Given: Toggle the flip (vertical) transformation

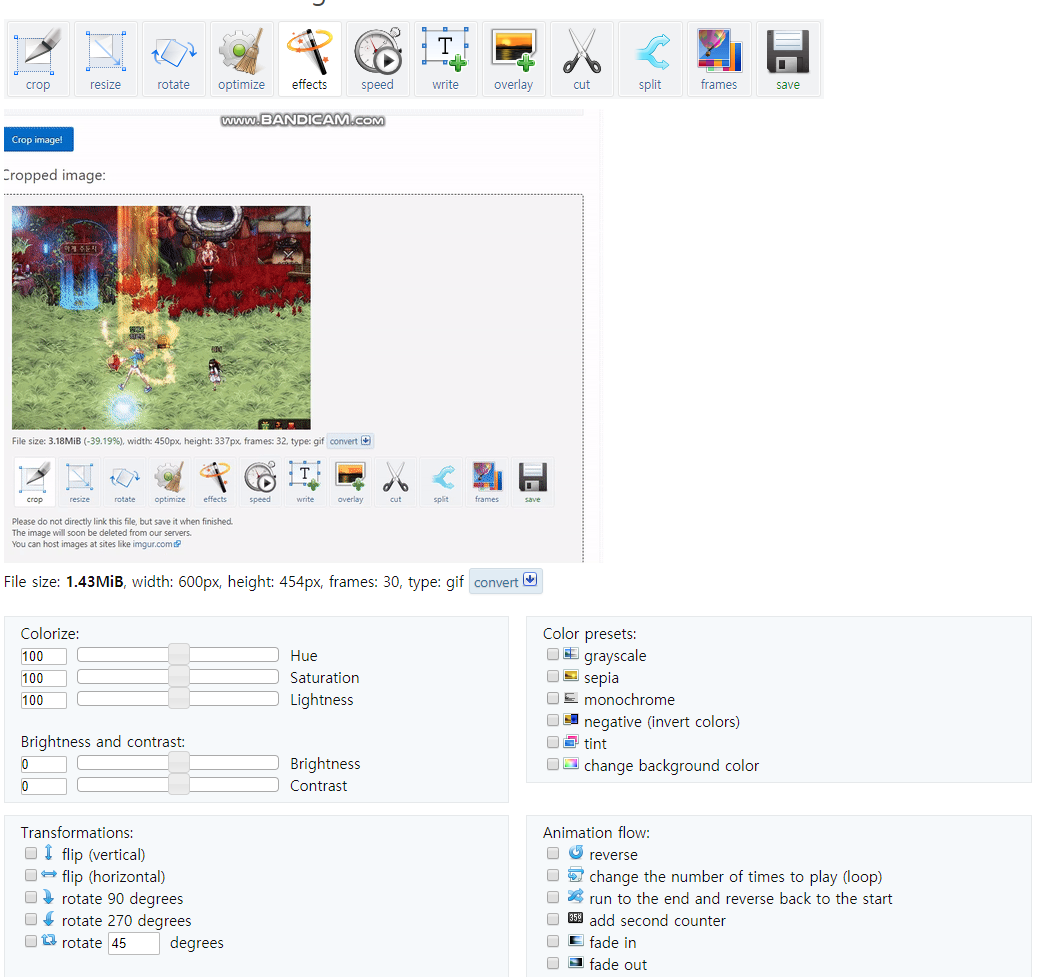Looking at the screenshot, I should pos(31,854).
